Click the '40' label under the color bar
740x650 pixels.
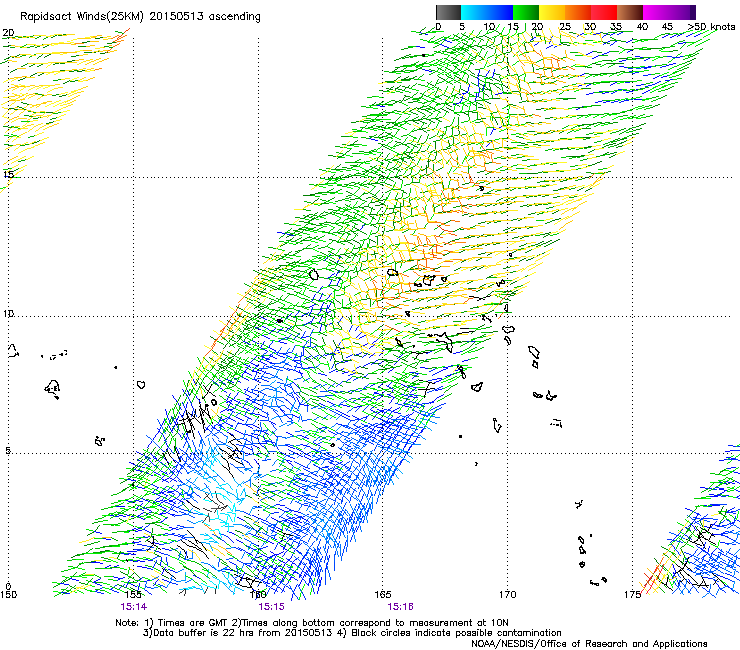pyautogui.click(x=642, y=26)
